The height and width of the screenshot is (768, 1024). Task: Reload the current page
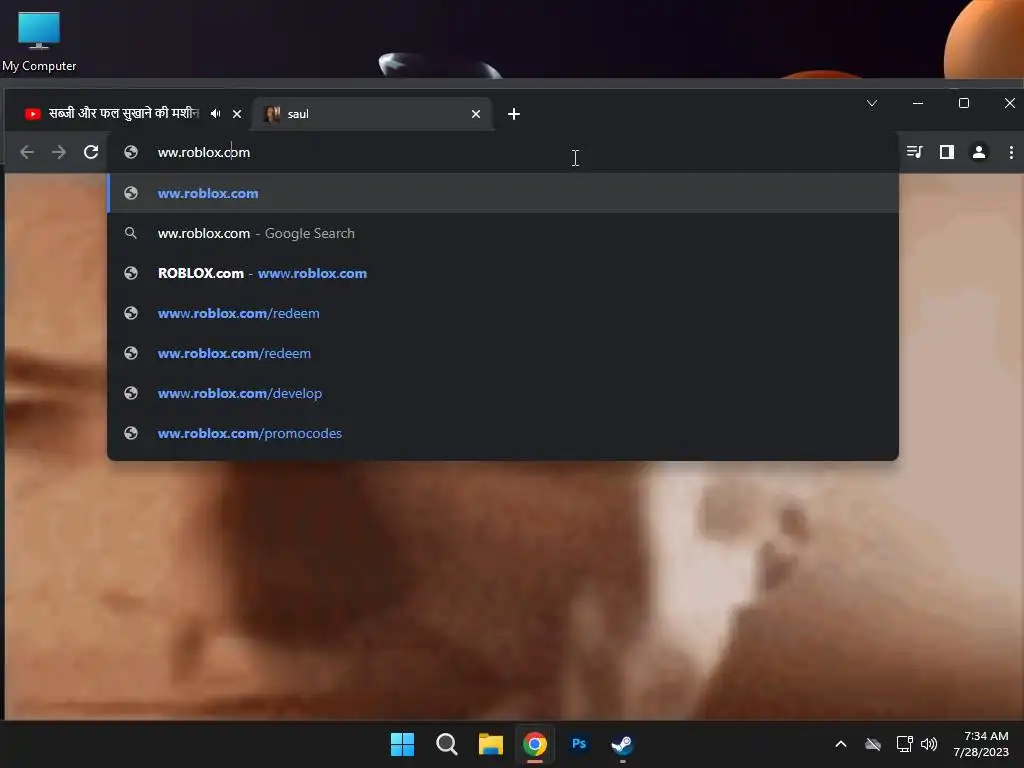91,152
